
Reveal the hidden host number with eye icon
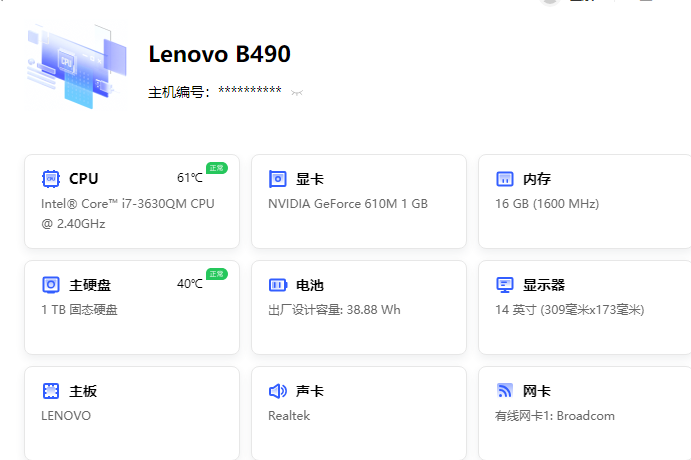[297, 93]
